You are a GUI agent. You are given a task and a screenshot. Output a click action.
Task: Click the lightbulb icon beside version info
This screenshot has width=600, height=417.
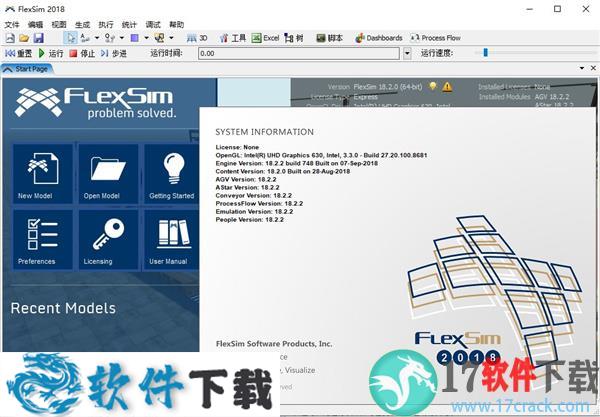pyautogui.click(x=433, y=86)
